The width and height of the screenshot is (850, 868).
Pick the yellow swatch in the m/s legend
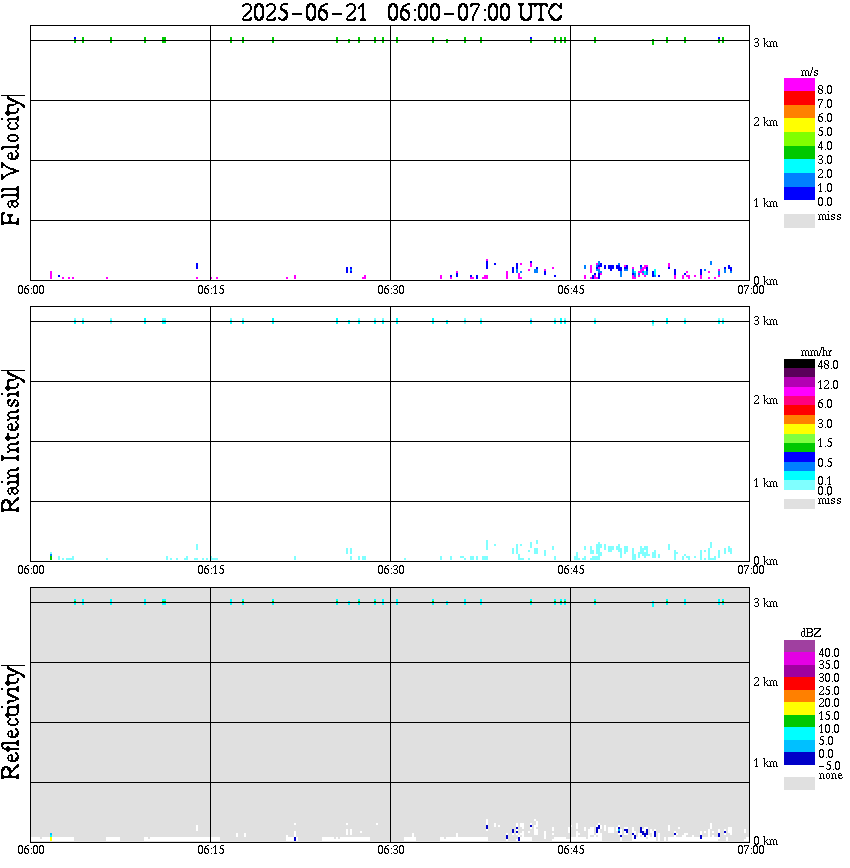(799, 125)
